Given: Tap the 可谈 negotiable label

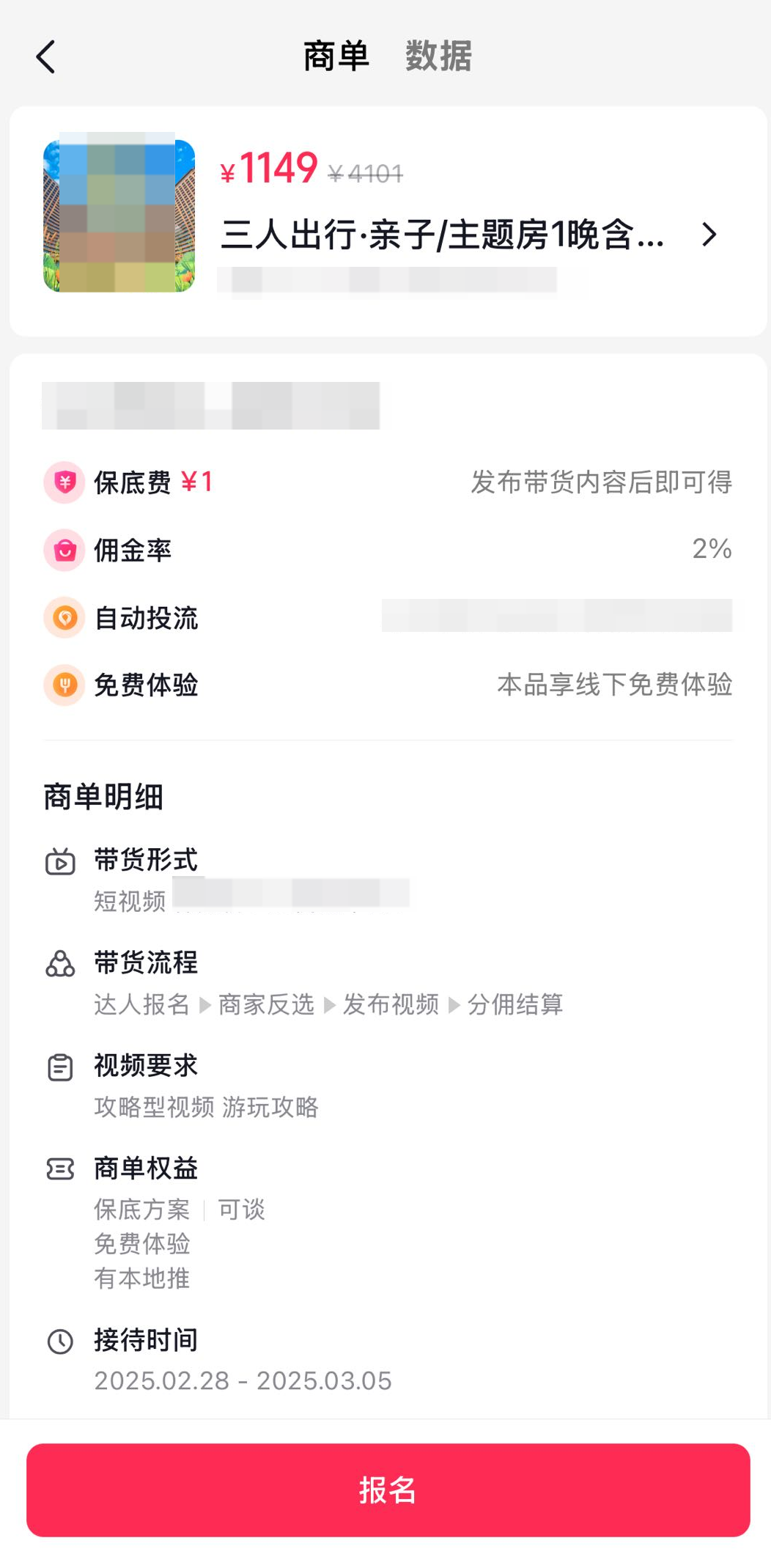Looking at the screenshot, I should tap(242, 1210).
